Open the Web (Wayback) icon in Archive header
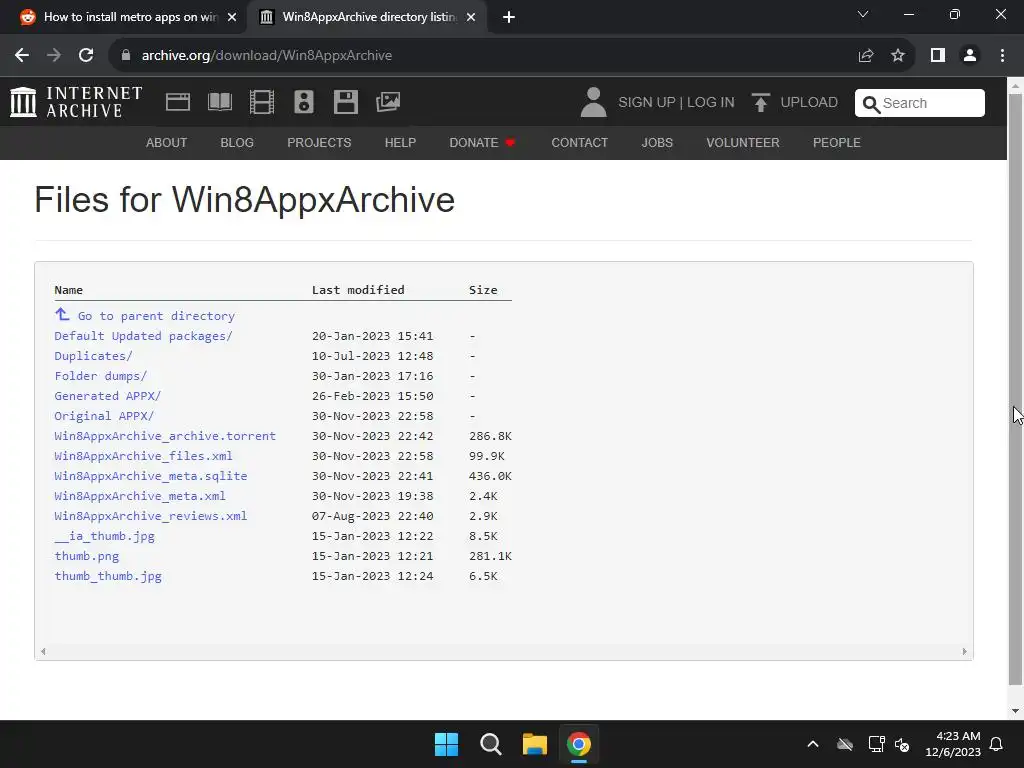 (178, 102)
